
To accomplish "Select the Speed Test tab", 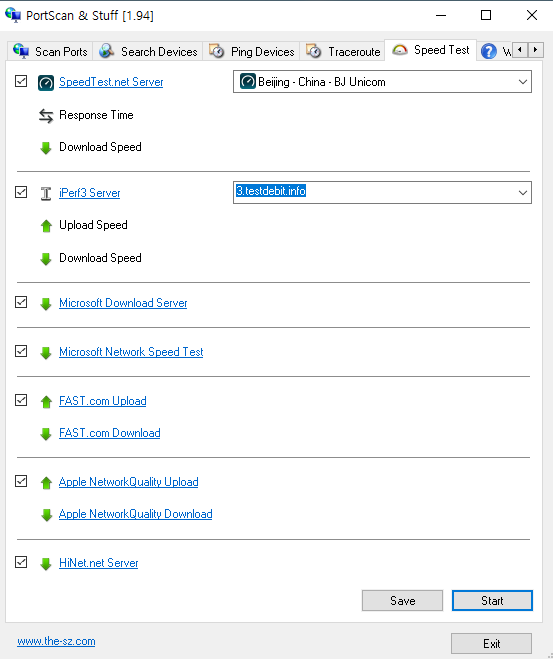I will point(431,50).
